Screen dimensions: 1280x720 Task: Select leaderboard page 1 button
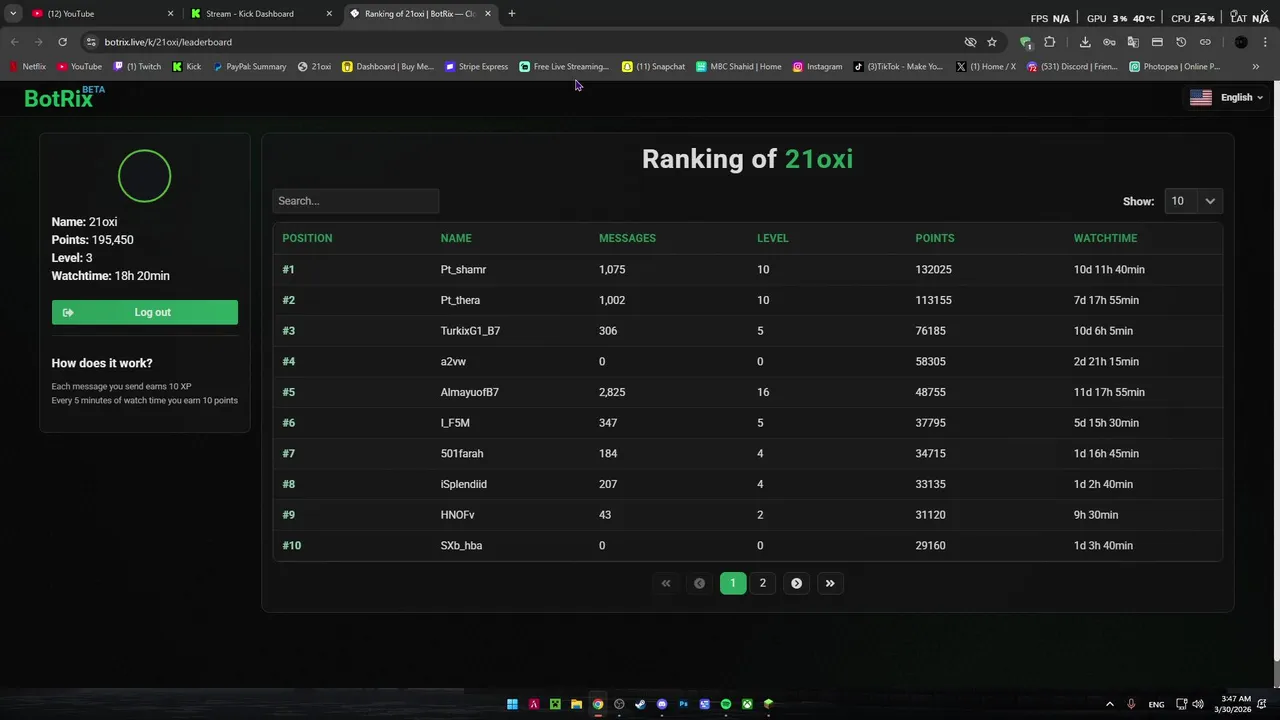[733, 583]
